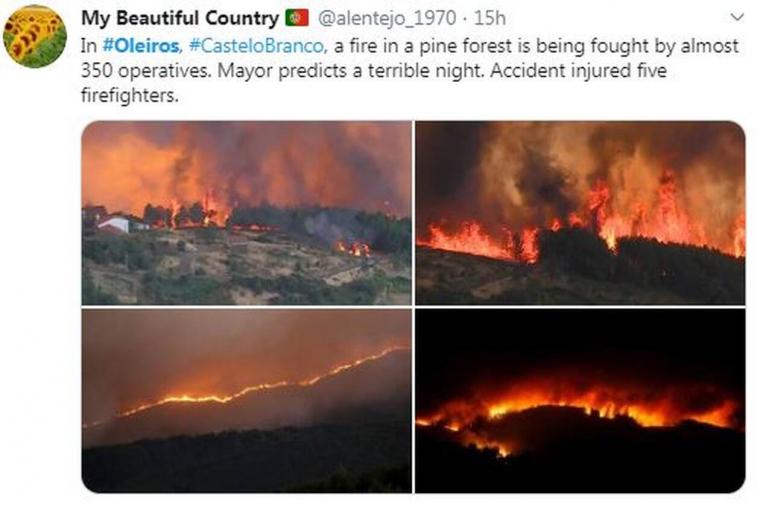Open the sunflower profile avatar
The width and height of the screenshot is (760, 505).
[35, 36]
